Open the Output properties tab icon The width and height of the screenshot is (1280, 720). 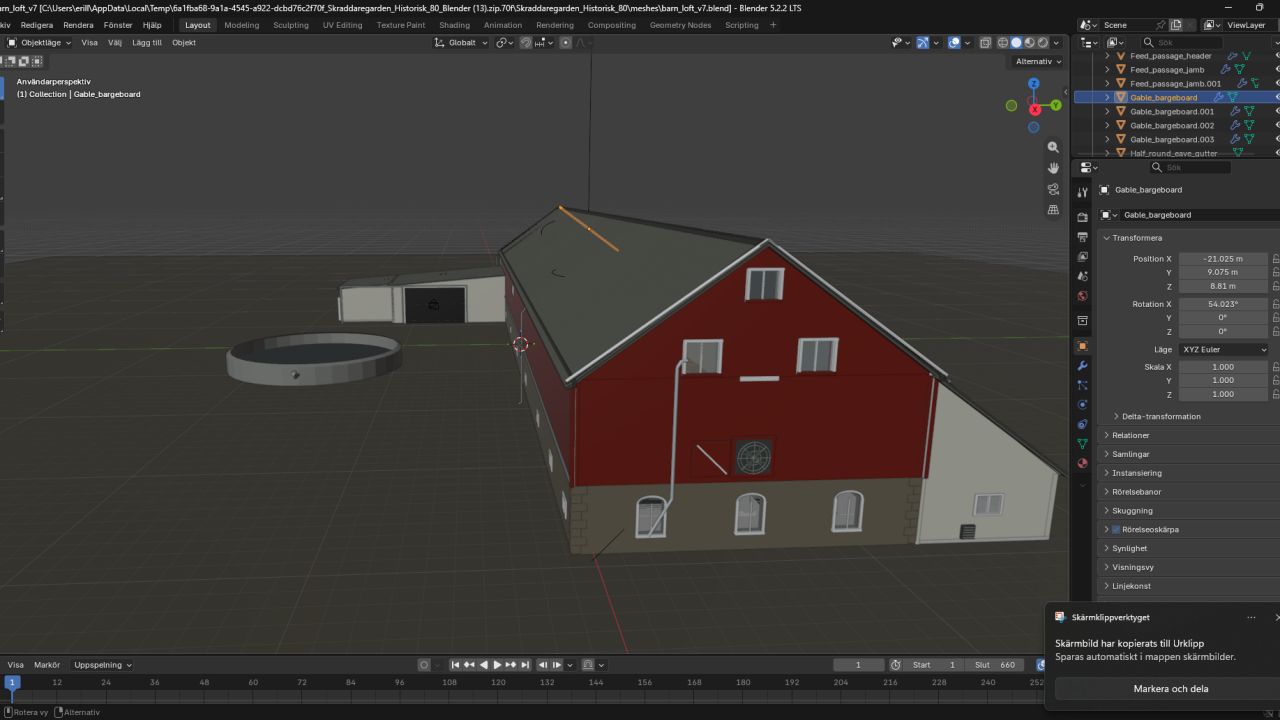1082,237
